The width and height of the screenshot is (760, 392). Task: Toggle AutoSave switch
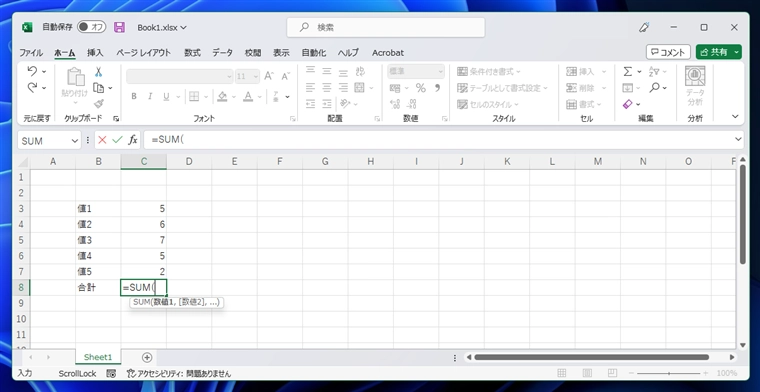[x=91, y=27]
